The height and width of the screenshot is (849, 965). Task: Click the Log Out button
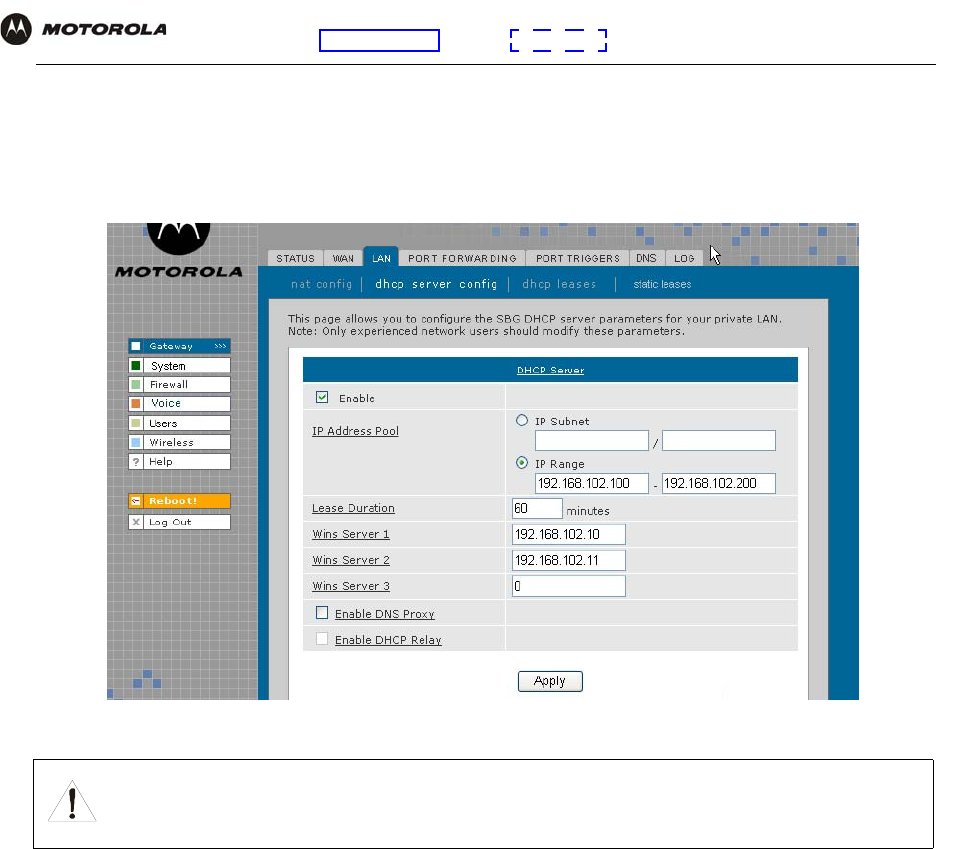click(179, 522)
